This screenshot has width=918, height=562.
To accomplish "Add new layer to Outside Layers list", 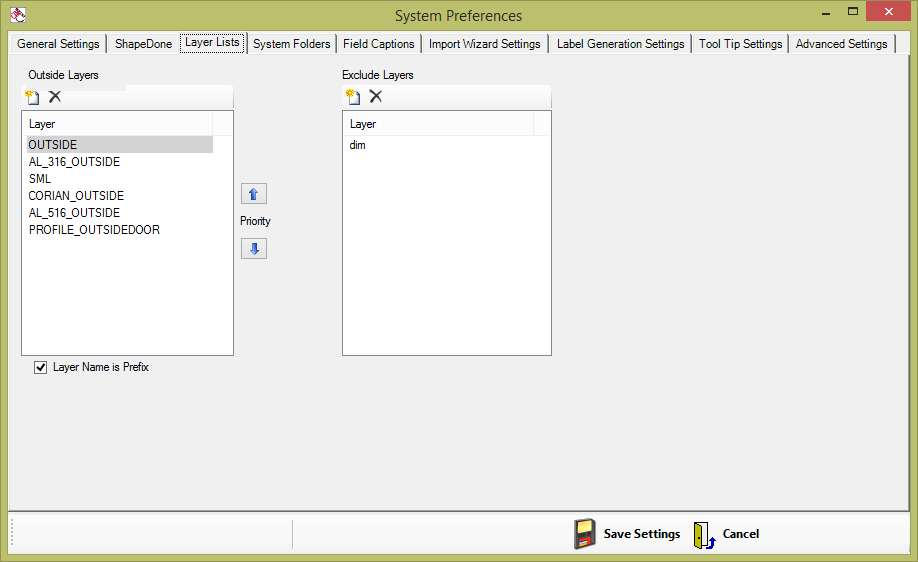I will (x=33, y=97).
